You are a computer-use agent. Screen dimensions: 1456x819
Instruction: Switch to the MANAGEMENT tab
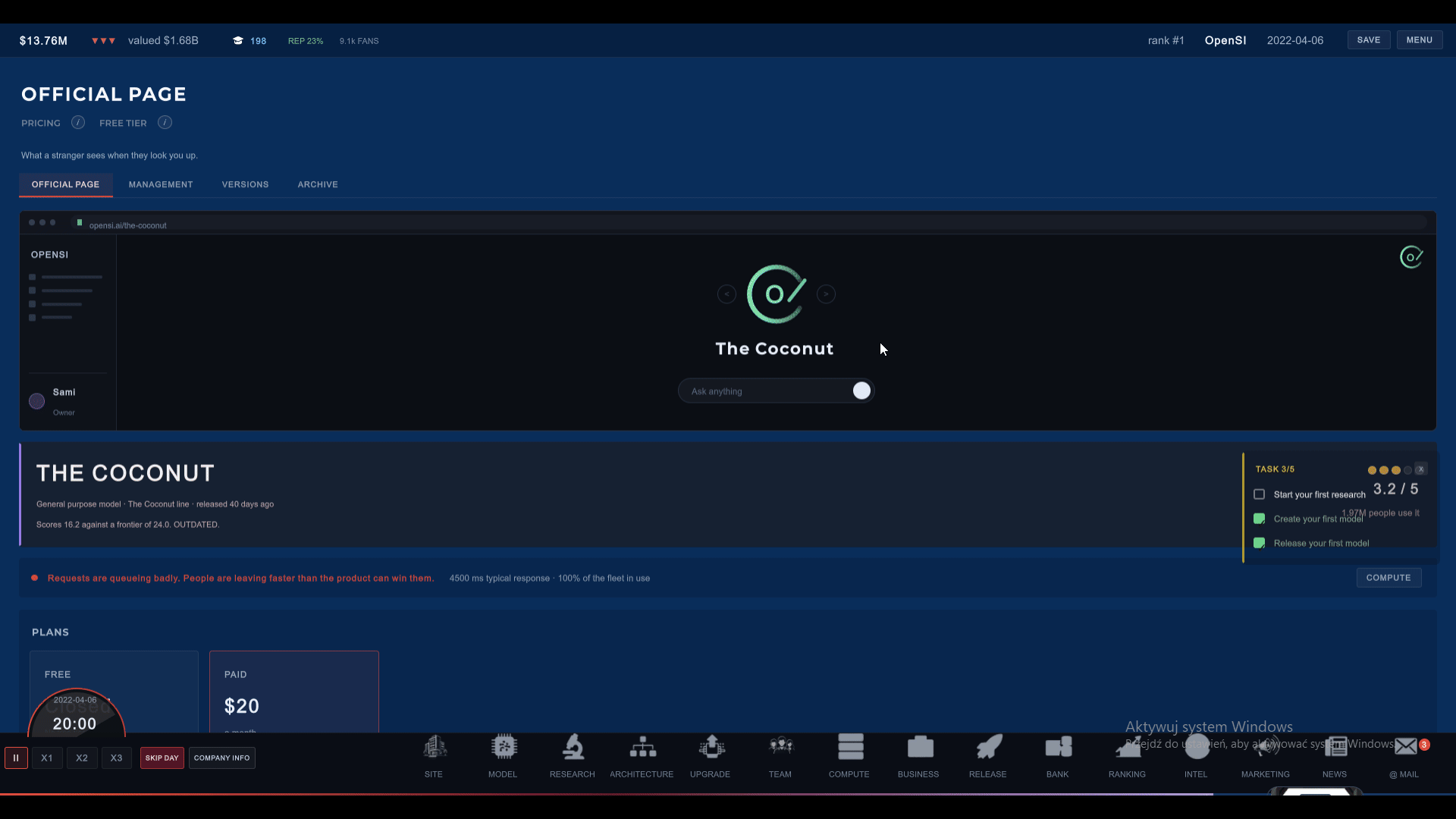click(x=161, y=184)
